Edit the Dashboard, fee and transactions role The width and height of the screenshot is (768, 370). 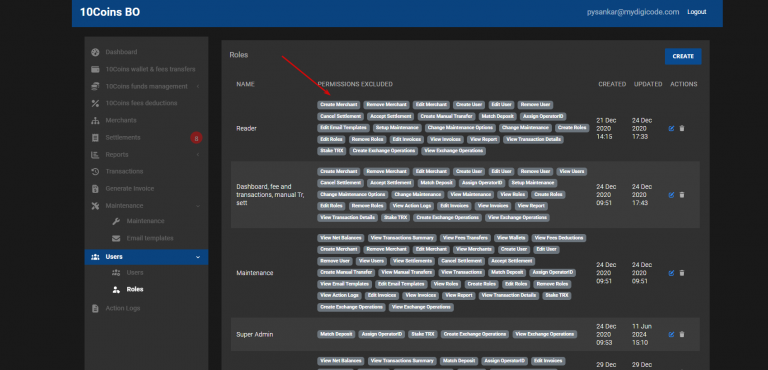point(672,195)
